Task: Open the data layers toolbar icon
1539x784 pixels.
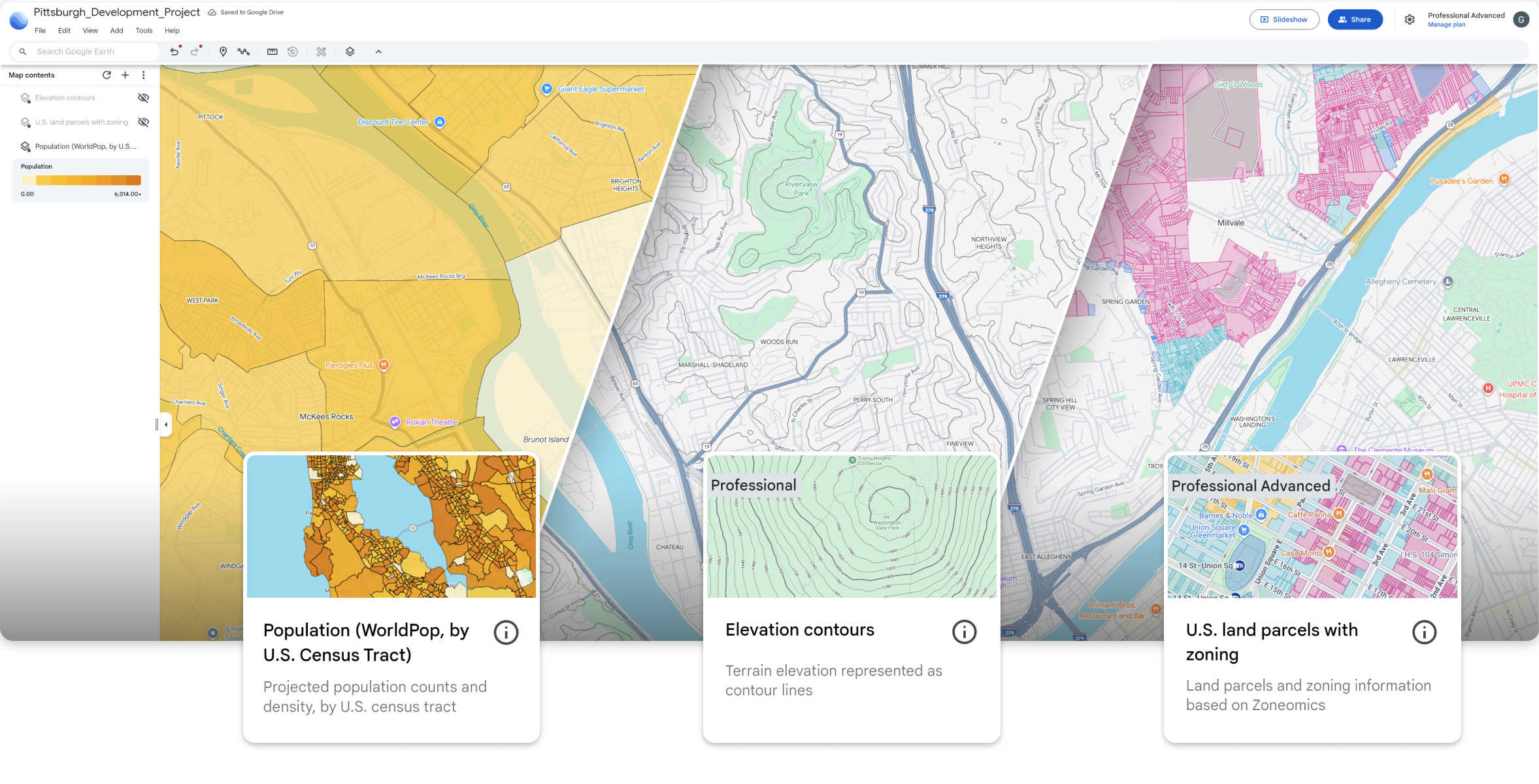Action: [x=350, y=52]
